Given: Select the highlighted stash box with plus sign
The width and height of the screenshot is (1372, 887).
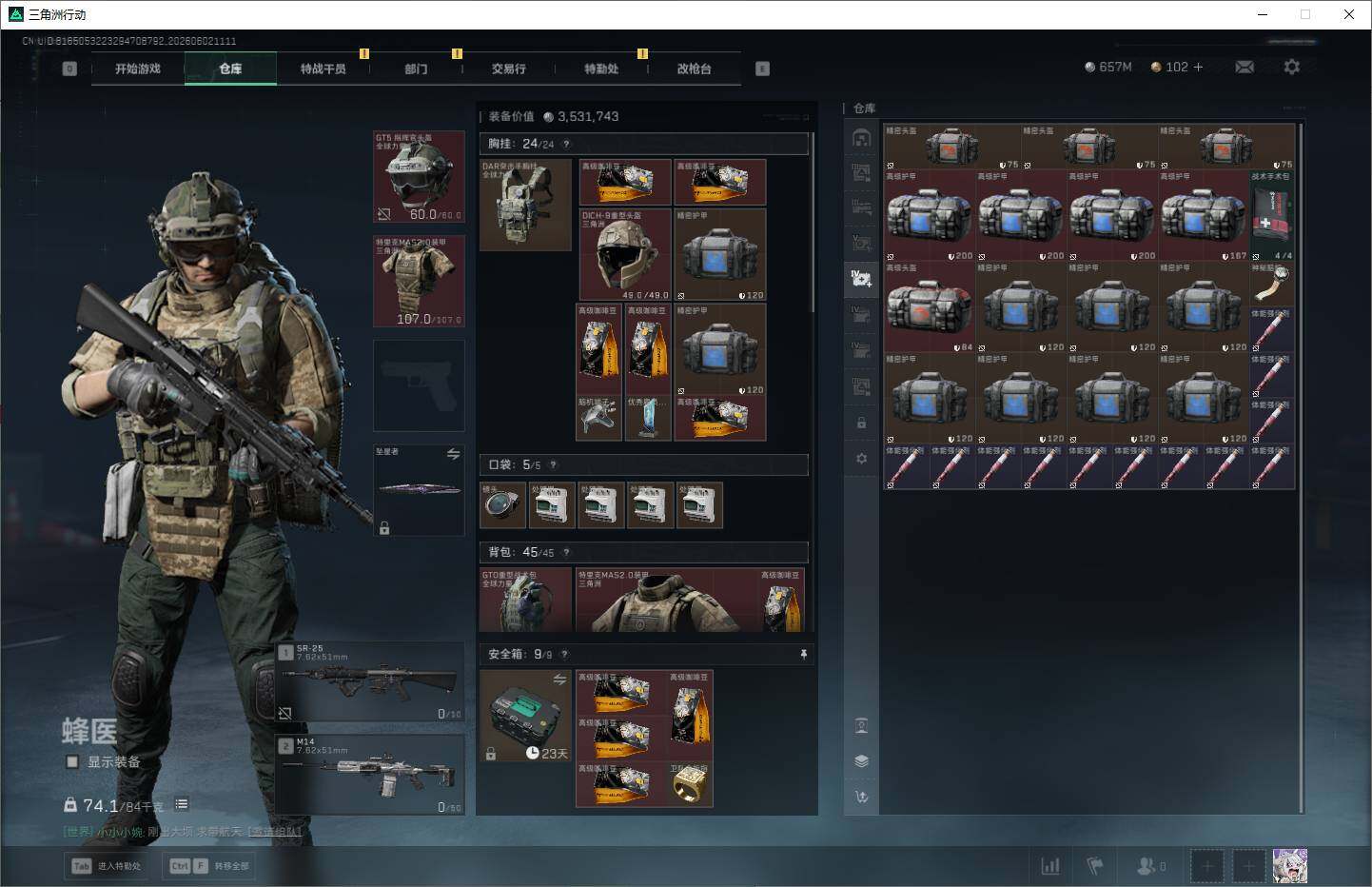Looking at the screenshot, I should (861, 278).
